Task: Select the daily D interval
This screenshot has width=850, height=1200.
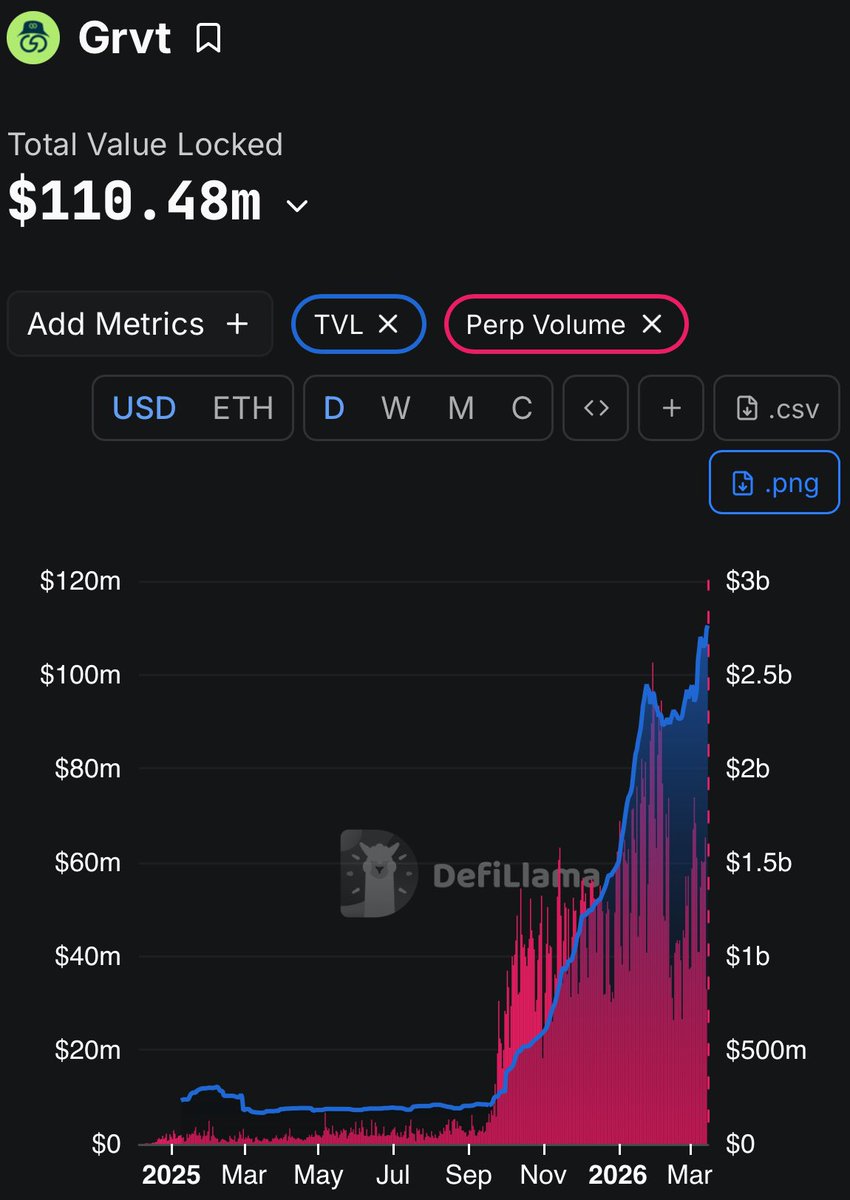Action: coord(335,408)
